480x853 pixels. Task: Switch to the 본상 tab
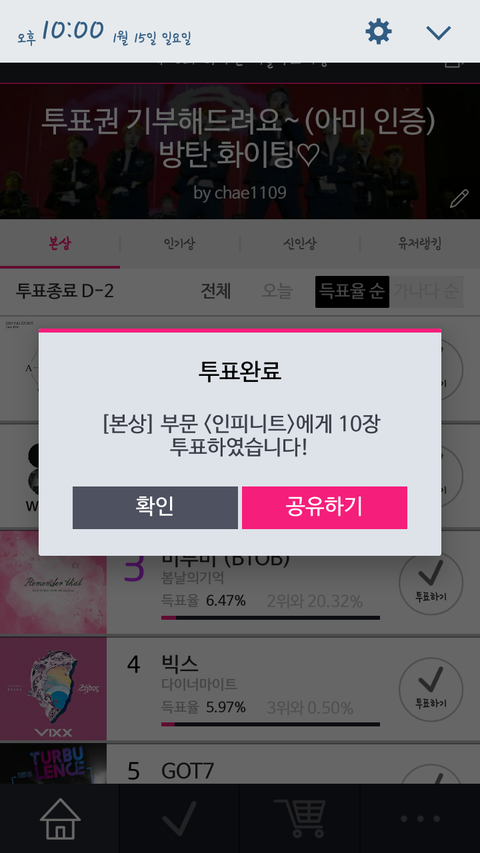[x=60, y=244]
